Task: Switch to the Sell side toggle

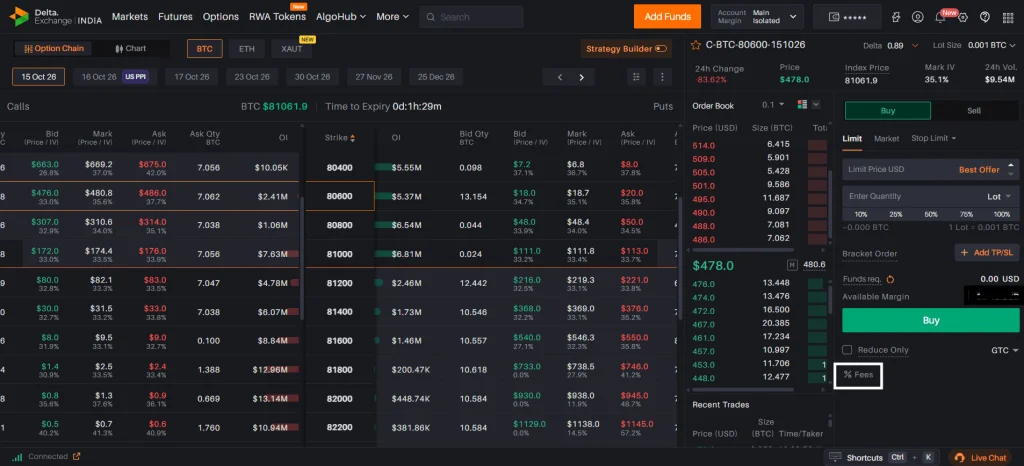Action: click(x=974, y=111)
